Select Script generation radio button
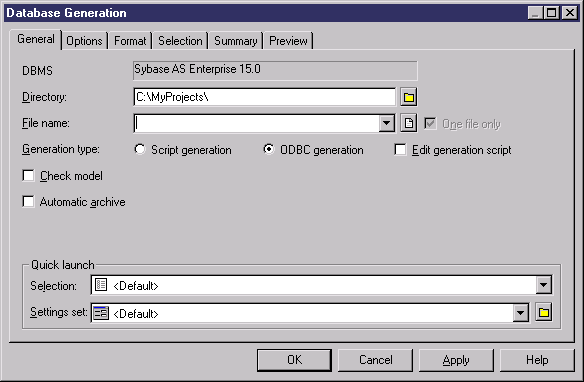The height and width of the screenshot is (382, 584). pyautogui.click(x=140, y=150)
